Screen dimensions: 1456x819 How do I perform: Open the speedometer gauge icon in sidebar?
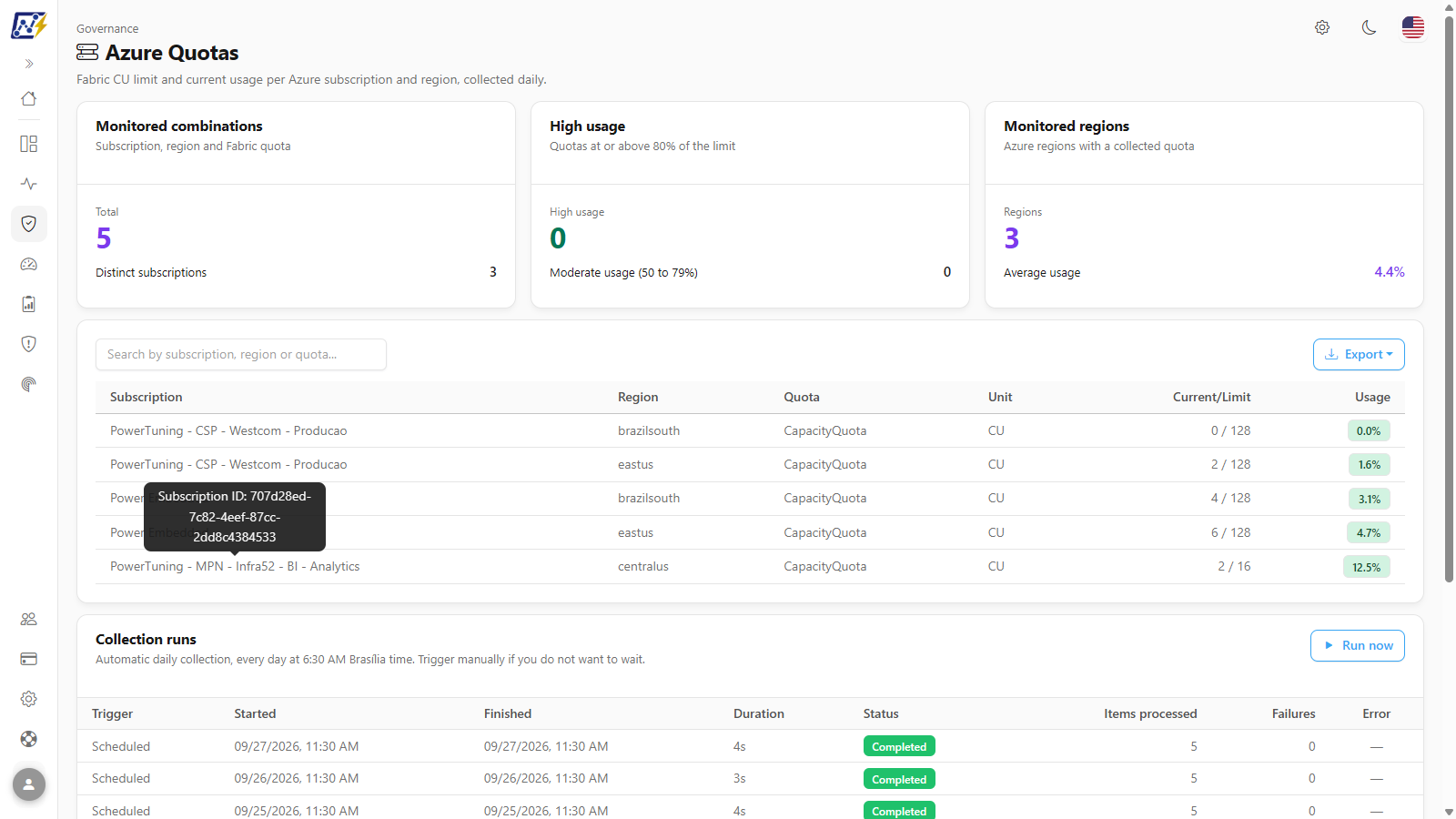(29, 264)
